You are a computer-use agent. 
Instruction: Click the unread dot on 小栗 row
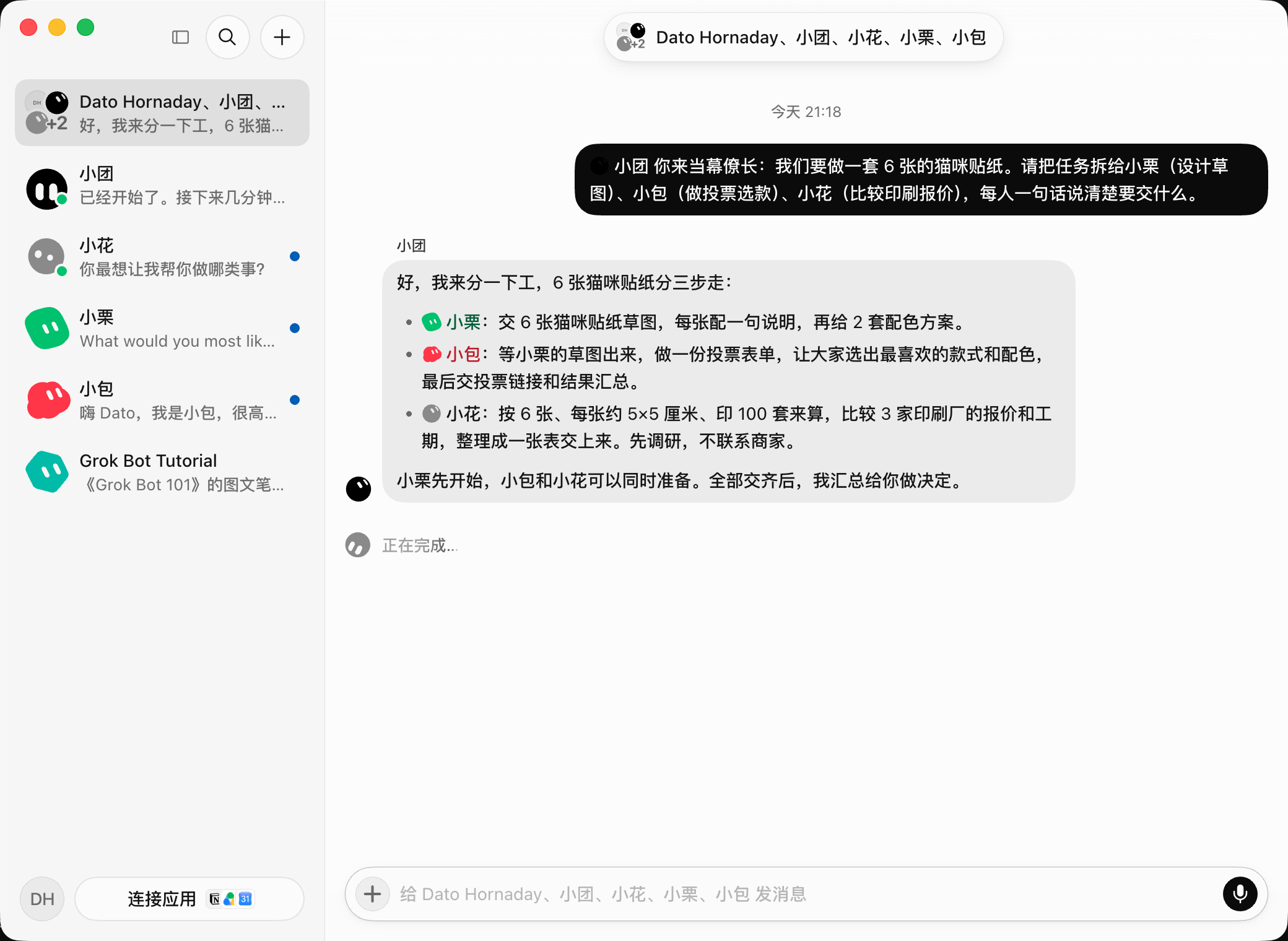[x=295, y=328]
